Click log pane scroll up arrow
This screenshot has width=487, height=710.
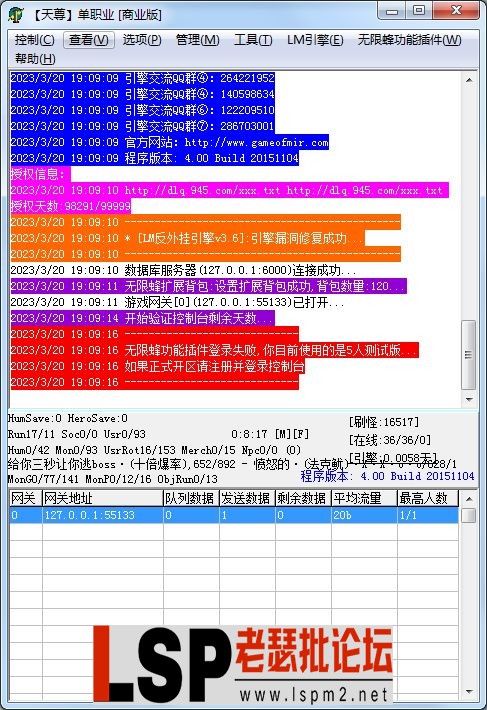[469, 80]
